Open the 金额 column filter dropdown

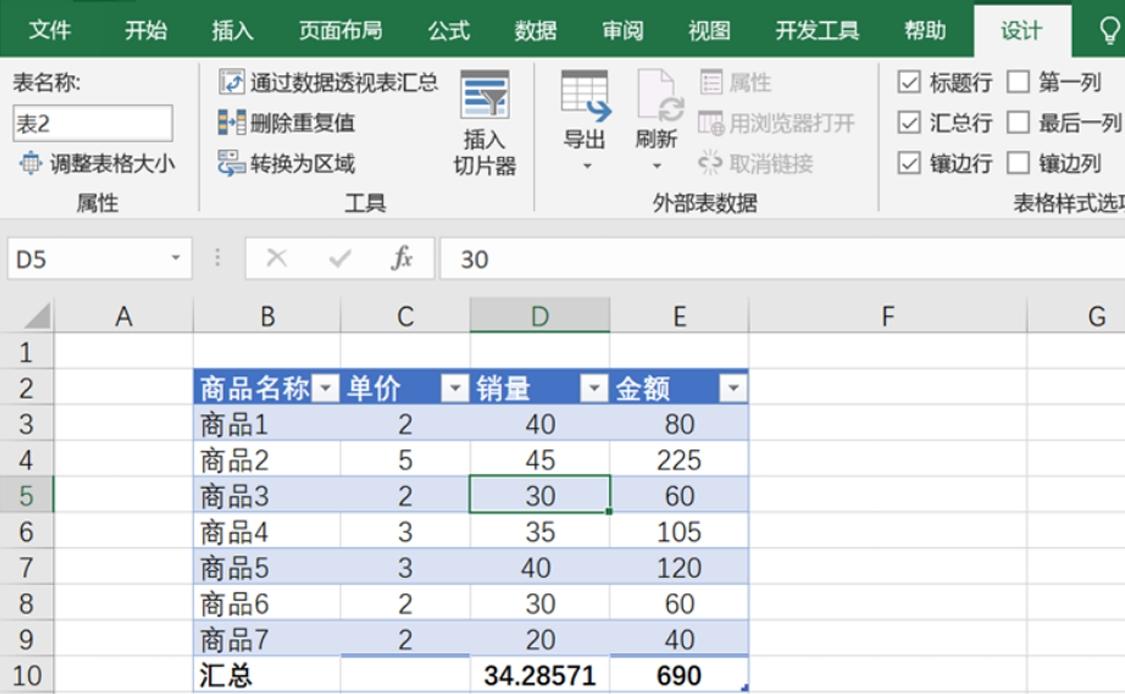734,389
